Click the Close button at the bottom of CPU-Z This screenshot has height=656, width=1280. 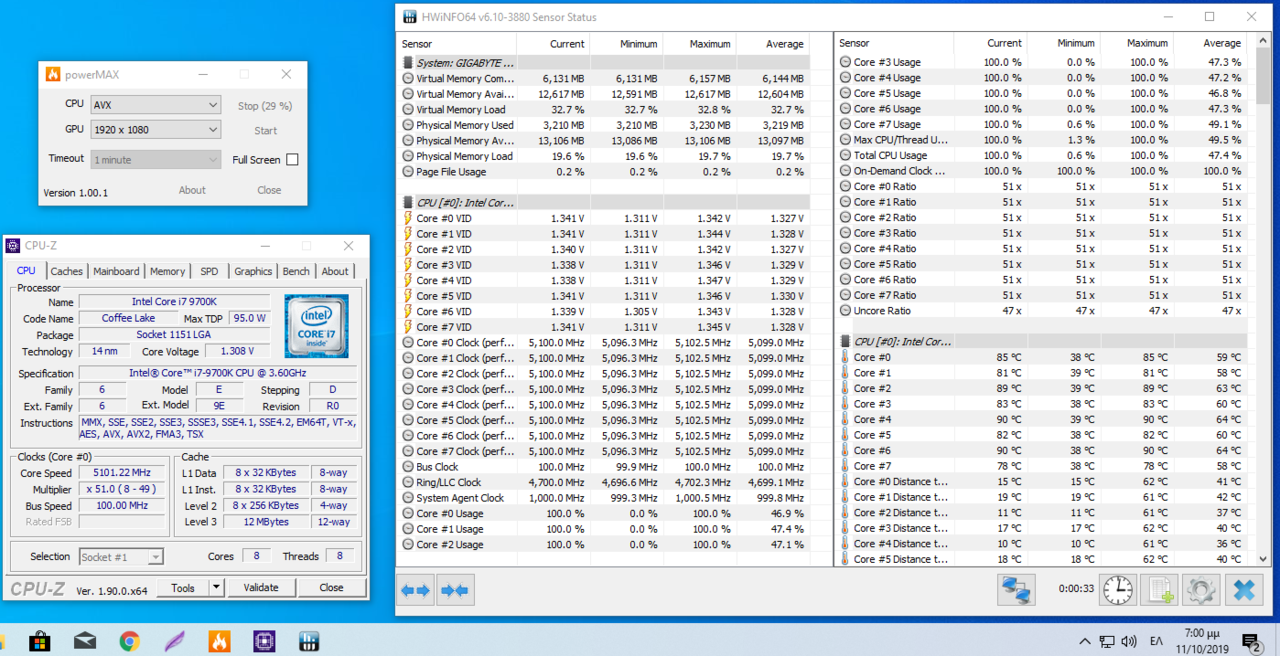(x=332, y=588)
